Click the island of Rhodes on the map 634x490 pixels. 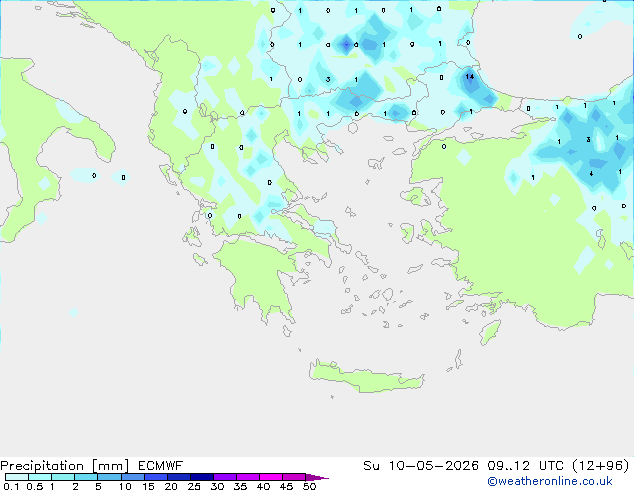tap(490, 332)
